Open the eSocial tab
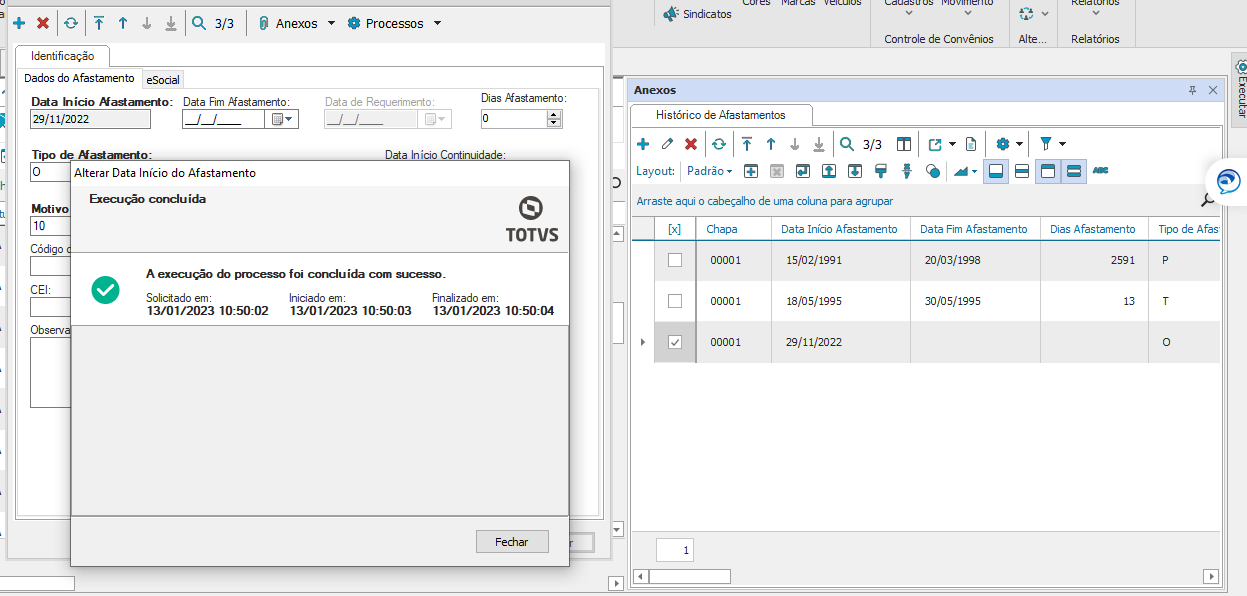The height and width of the screenshot is (596, 1247). pyautogui.click(x=163, y=79)
